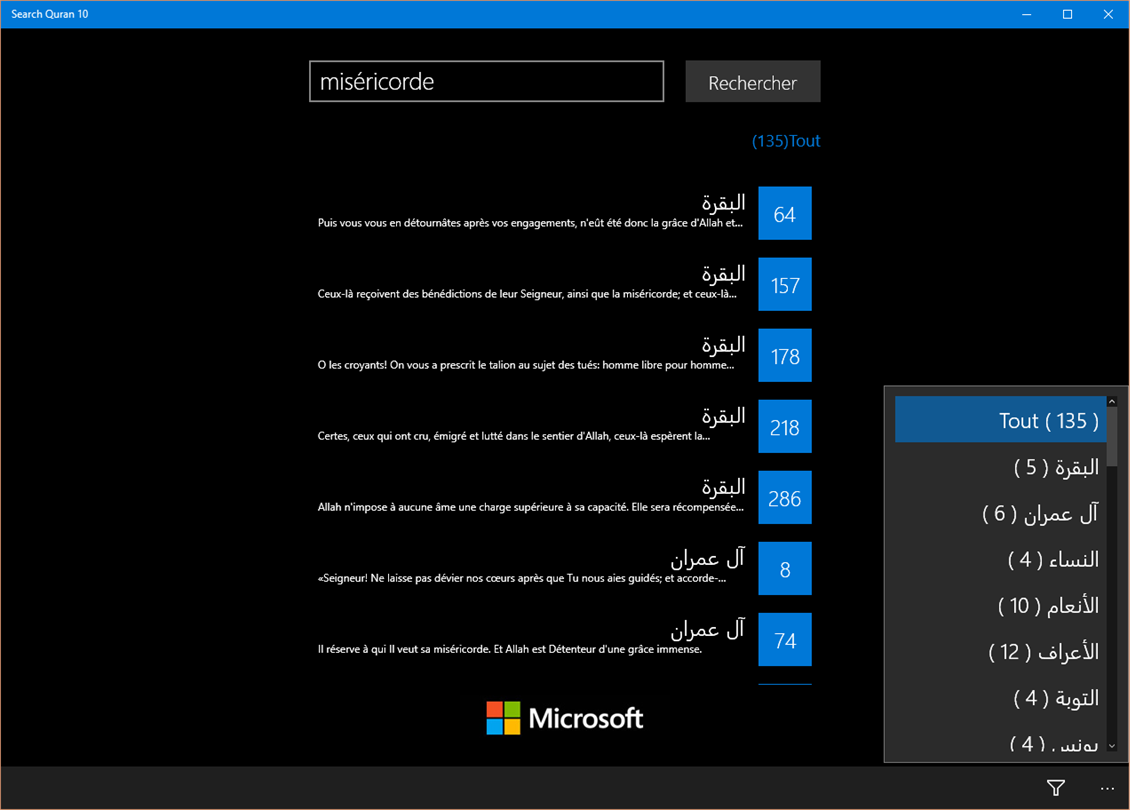This screenshot has width=1130, height=810.
Task: Click the (135)Tout filter link
Action: click(786, 141)
